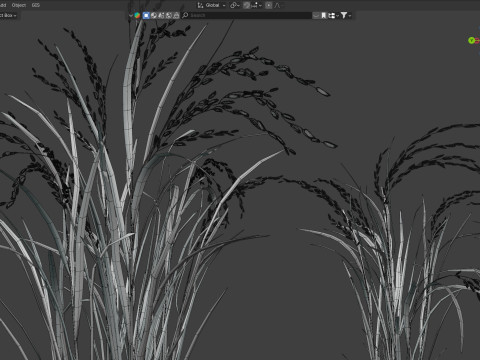
Task: Open the Global transform orientation dropdown
Action: (x=215, y=5)
